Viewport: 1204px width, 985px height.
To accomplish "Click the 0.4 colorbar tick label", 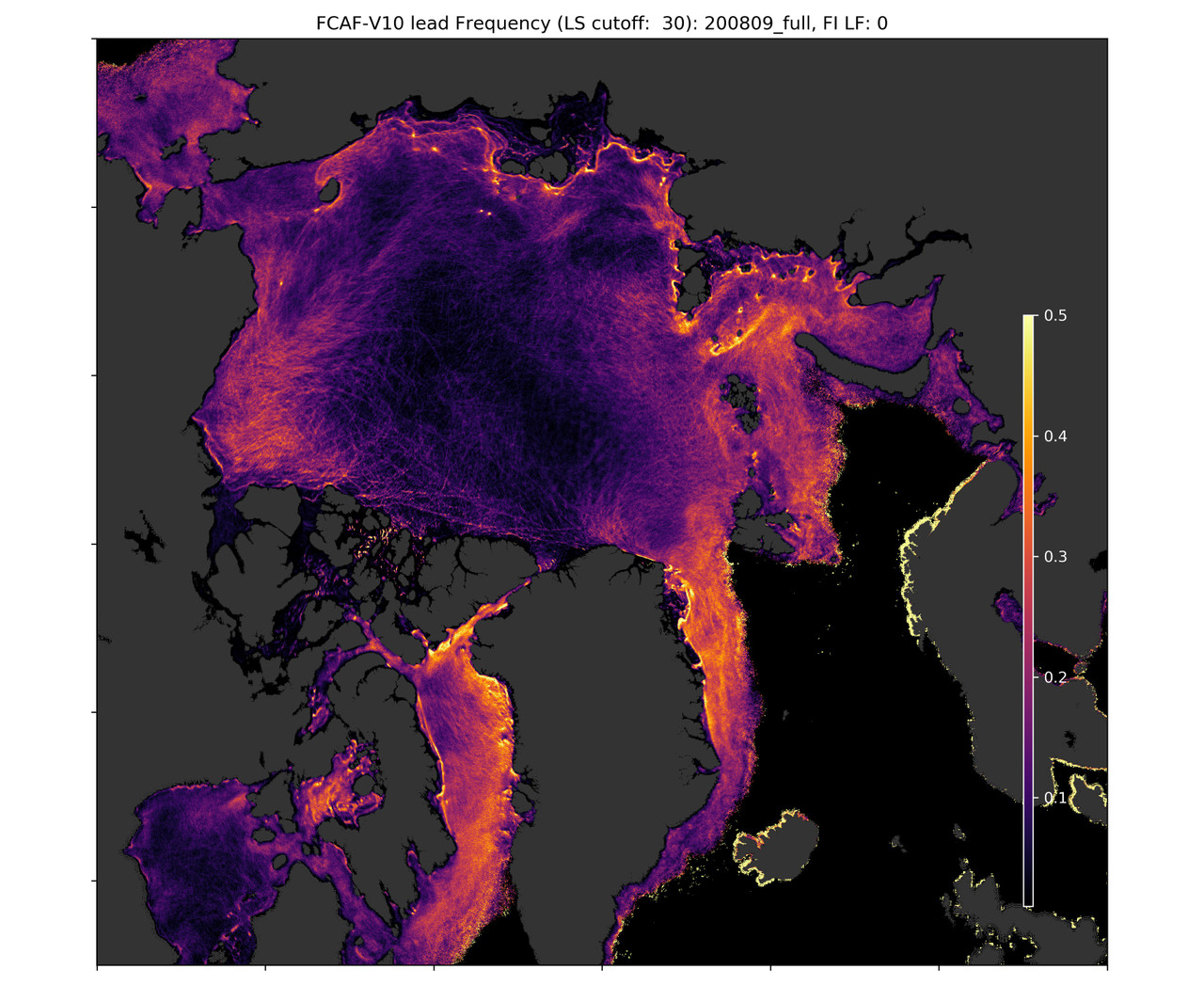I will [1055, 437].
